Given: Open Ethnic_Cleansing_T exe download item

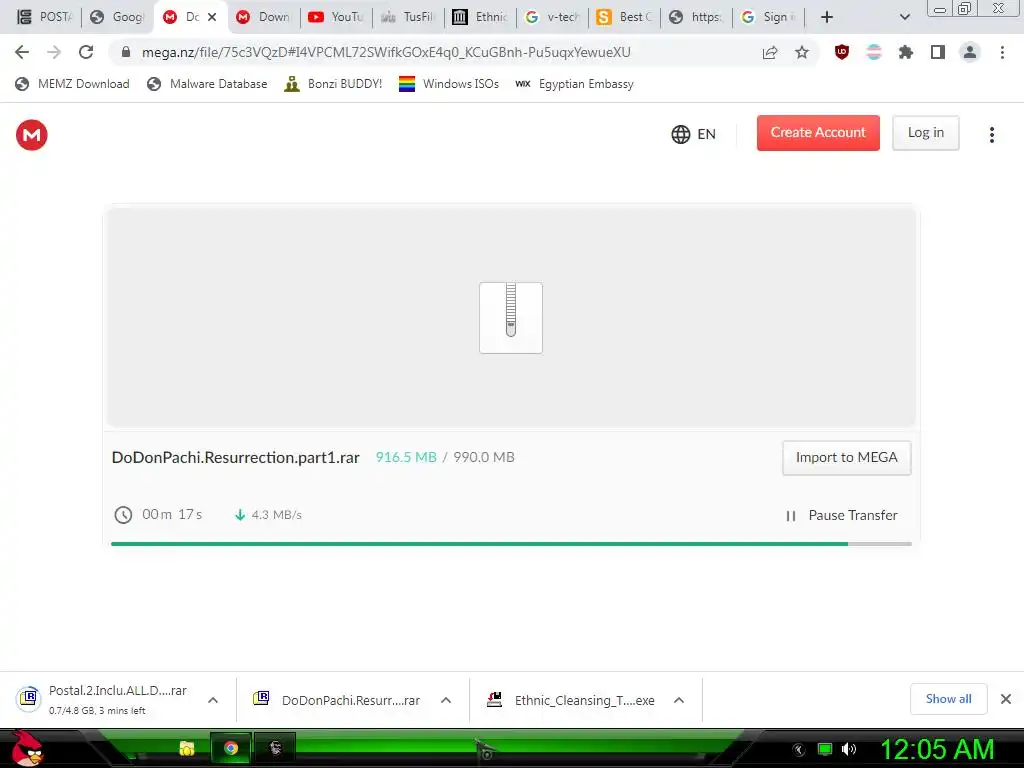Looking at the screenshot, I should tap(571, 700).
